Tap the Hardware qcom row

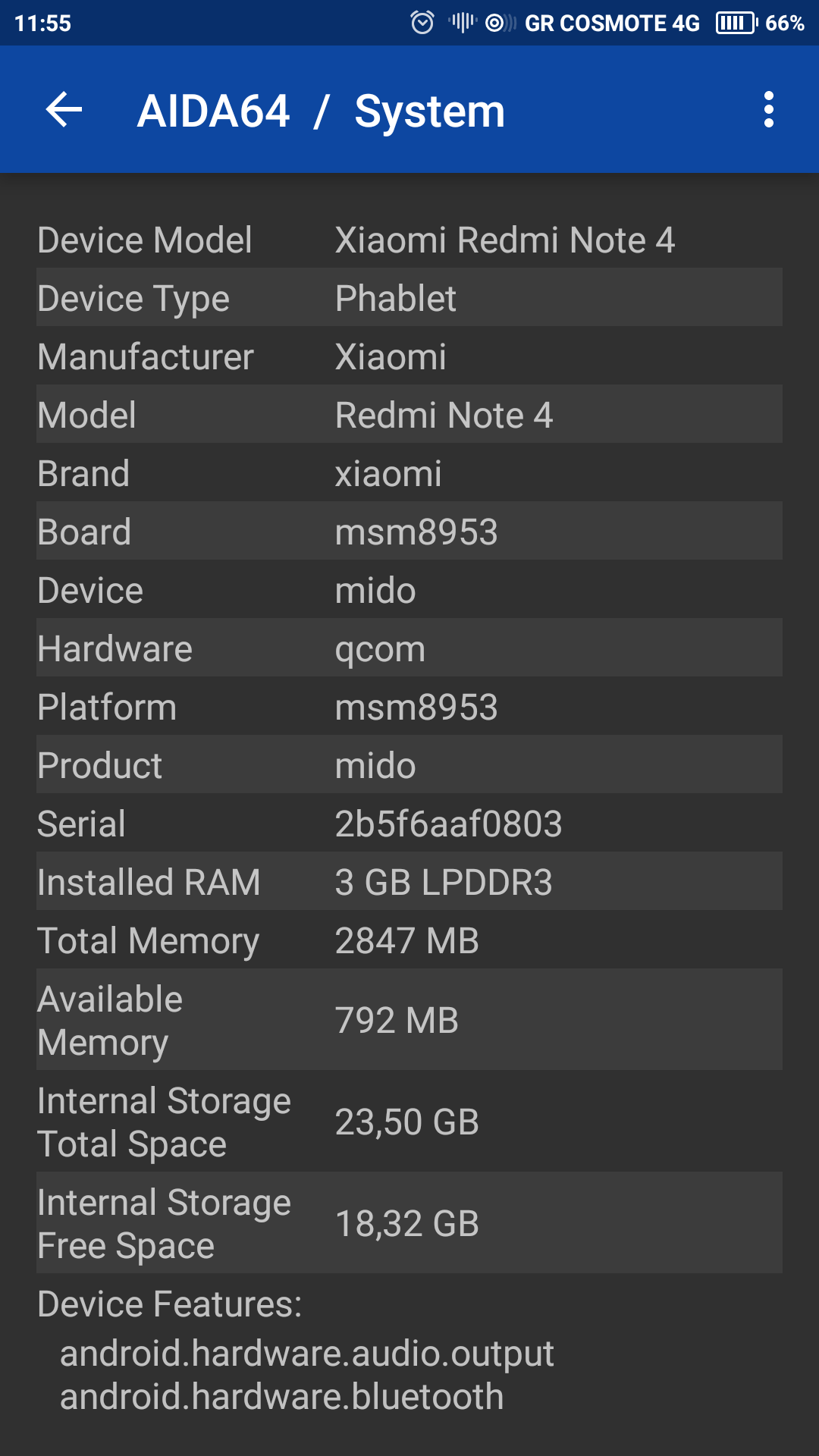click(409, 648)
